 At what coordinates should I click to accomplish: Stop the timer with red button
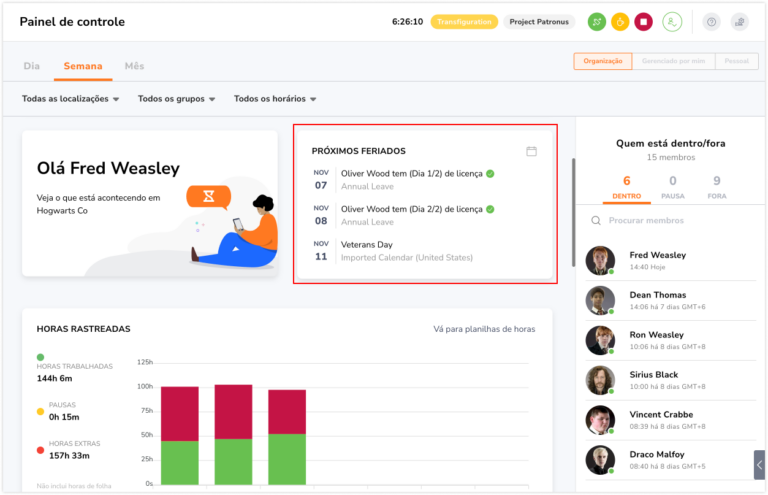click(x=643, y=22)
